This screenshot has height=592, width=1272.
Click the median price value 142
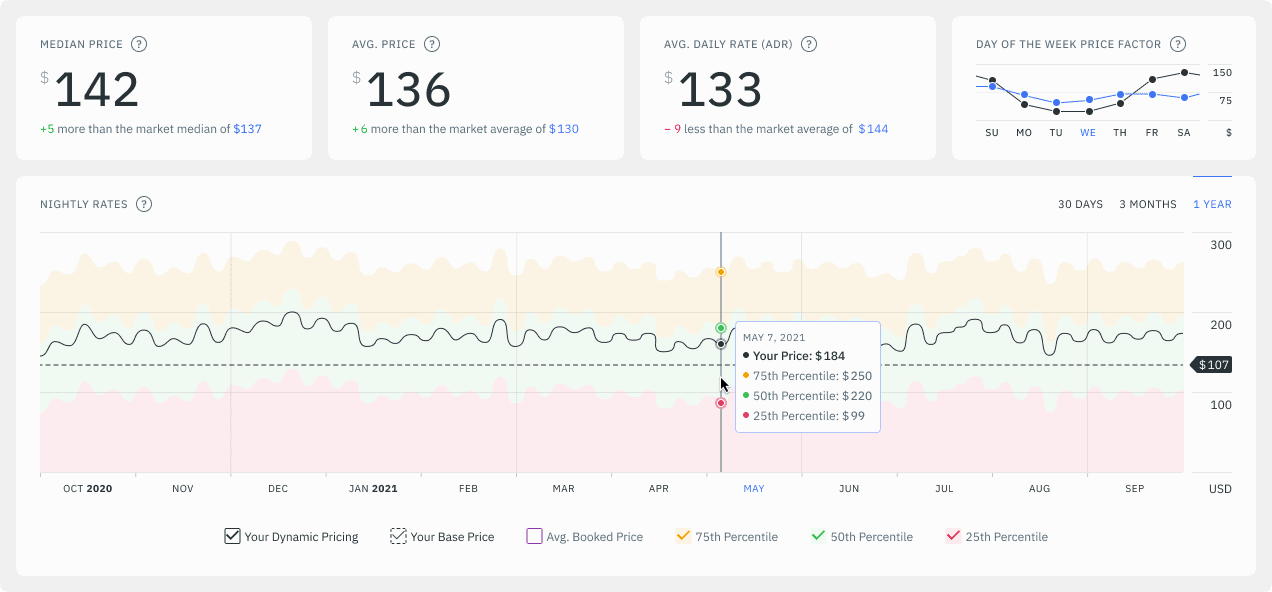tap(96, 90)
